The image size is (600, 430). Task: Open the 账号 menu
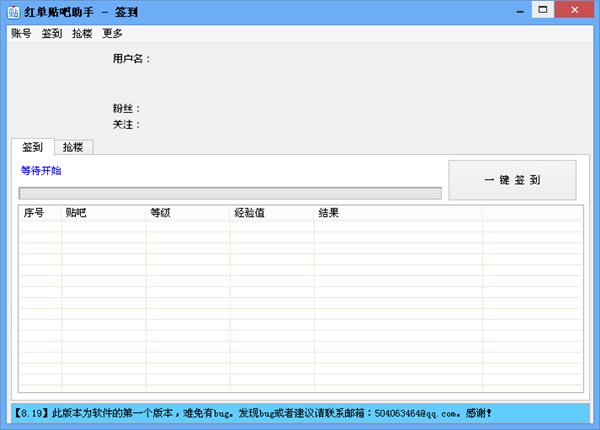pyautogui.click(x=21, y=34)
